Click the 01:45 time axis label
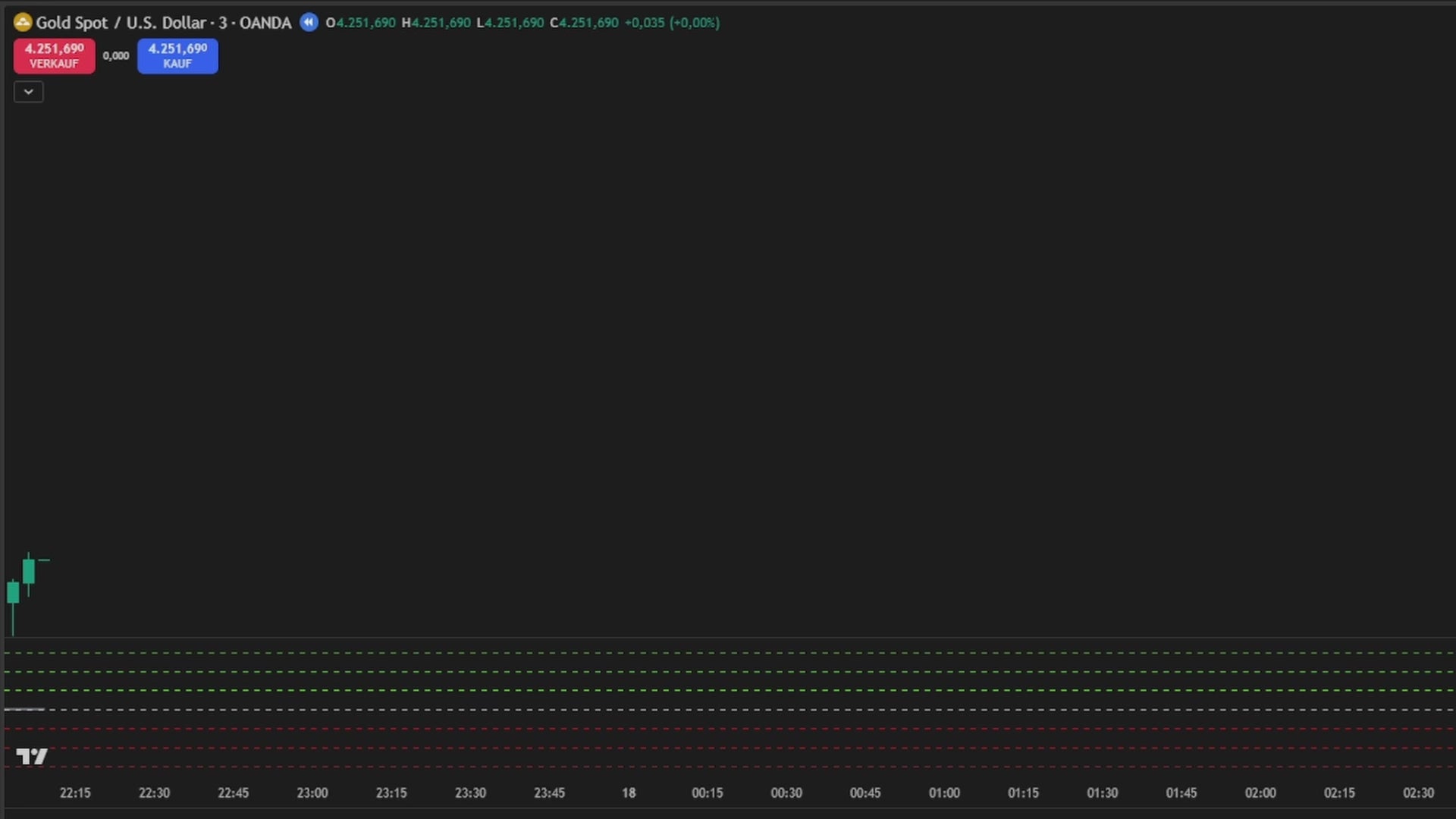Viewport: 1456px width, 819px height. pyautogui.click(x=1181, y=792)
